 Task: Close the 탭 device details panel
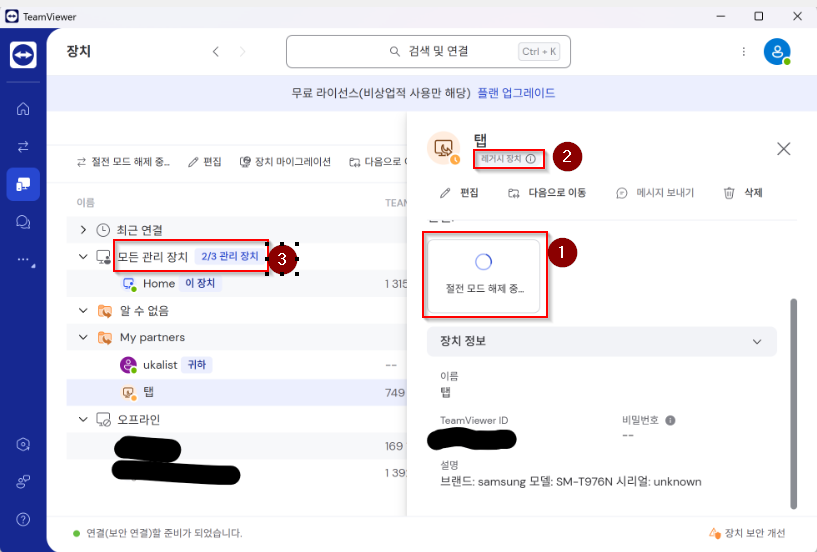click(x=784, y=149)
